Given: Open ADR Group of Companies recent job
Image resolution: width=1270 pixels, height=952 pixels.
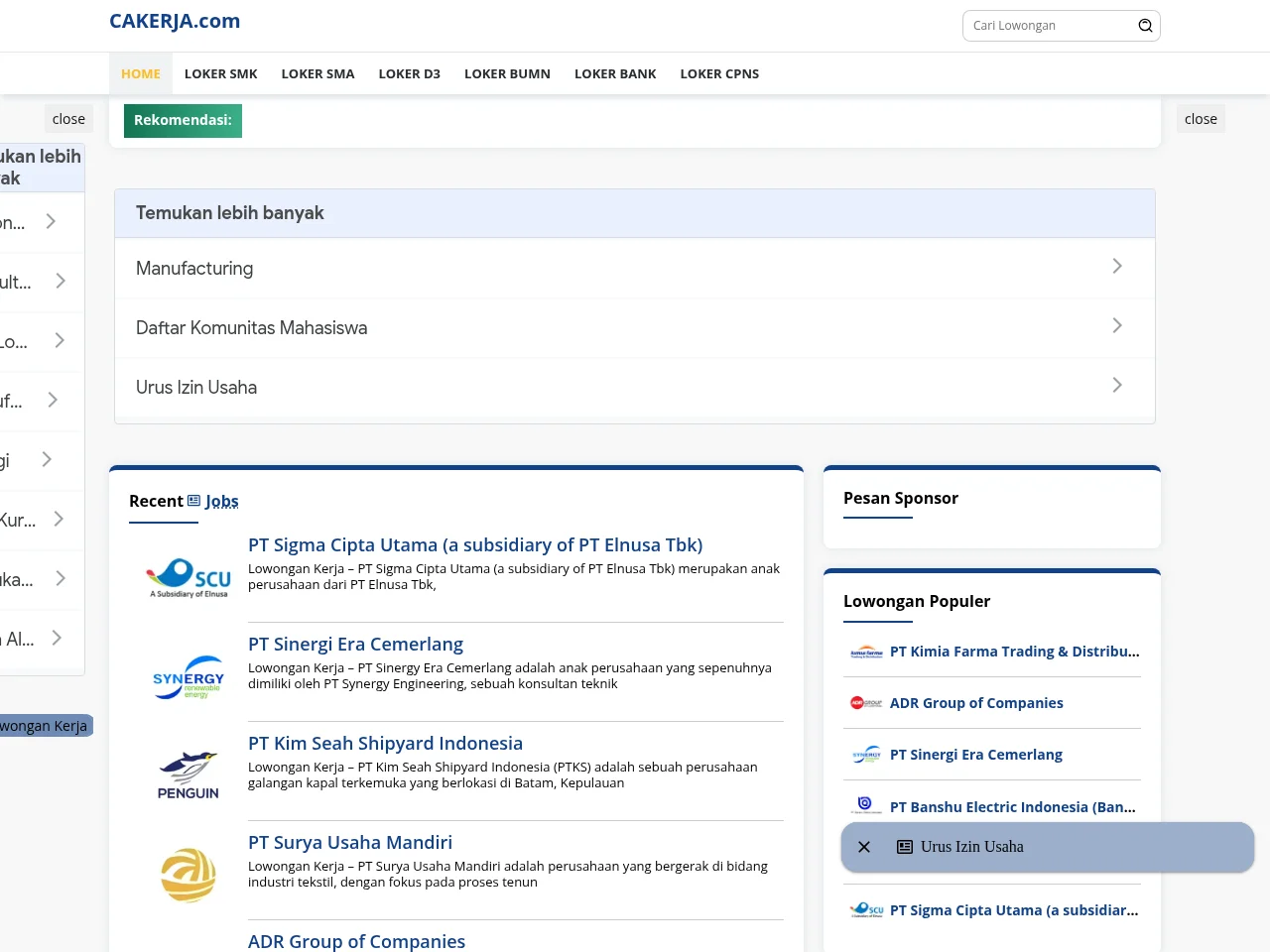Looking at the screenshot, I should 356,941.
